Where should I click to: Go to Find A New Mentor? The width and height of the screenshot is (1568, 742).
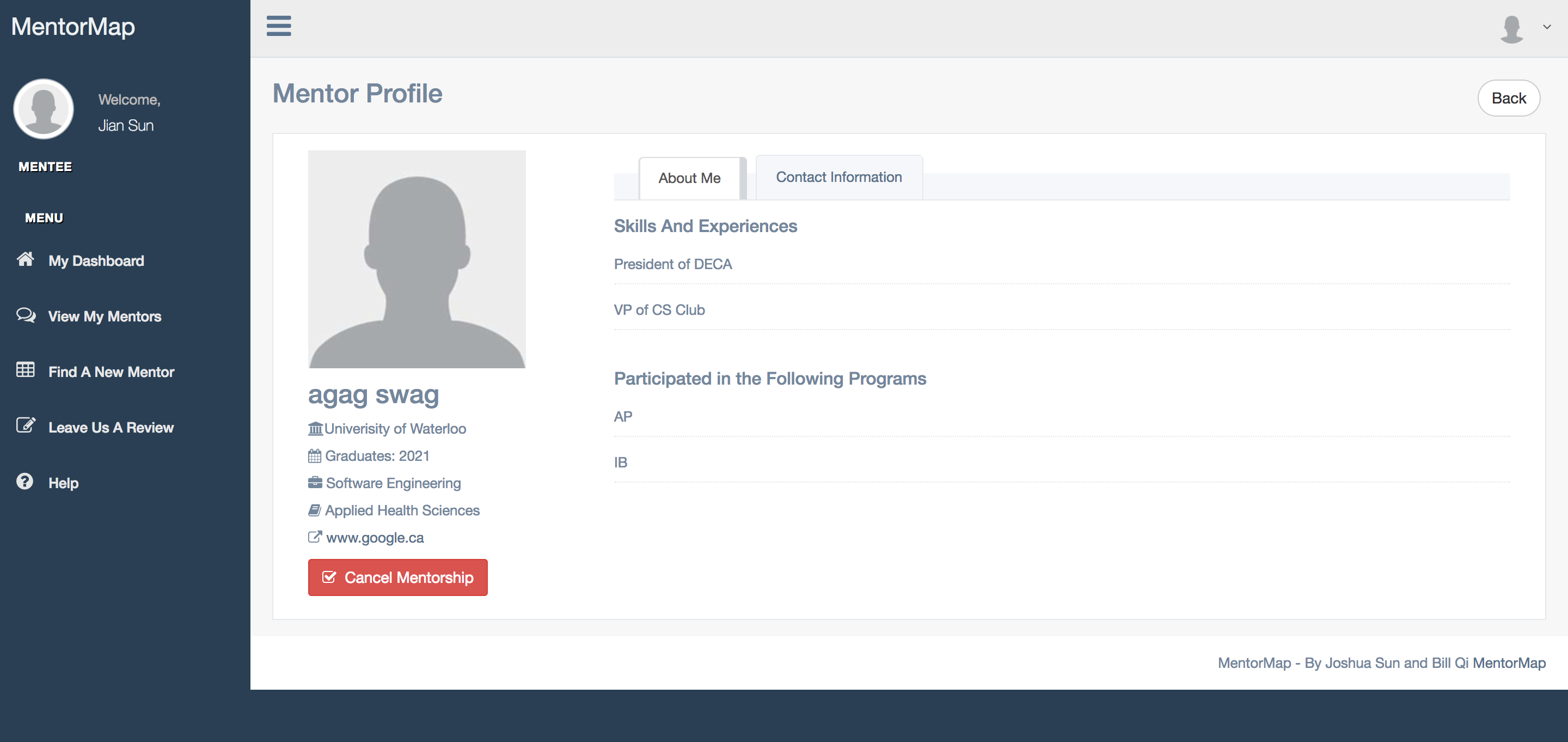point(112,372)
